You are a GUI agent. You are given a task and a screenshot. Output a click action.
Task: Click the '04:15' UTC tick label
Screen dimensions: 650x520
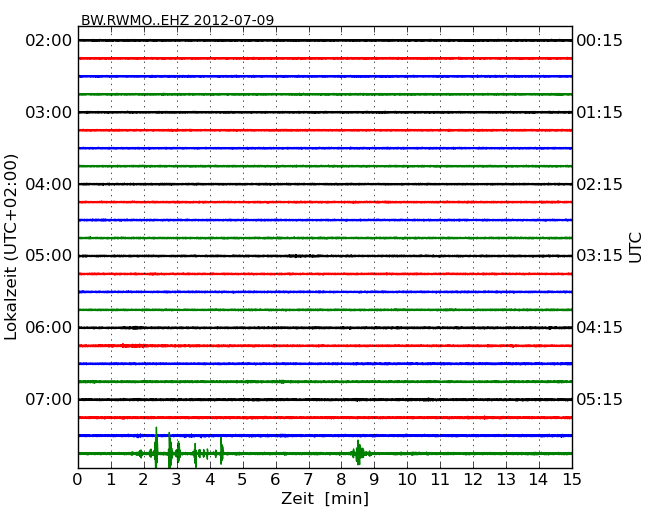(x=599, y=328)
